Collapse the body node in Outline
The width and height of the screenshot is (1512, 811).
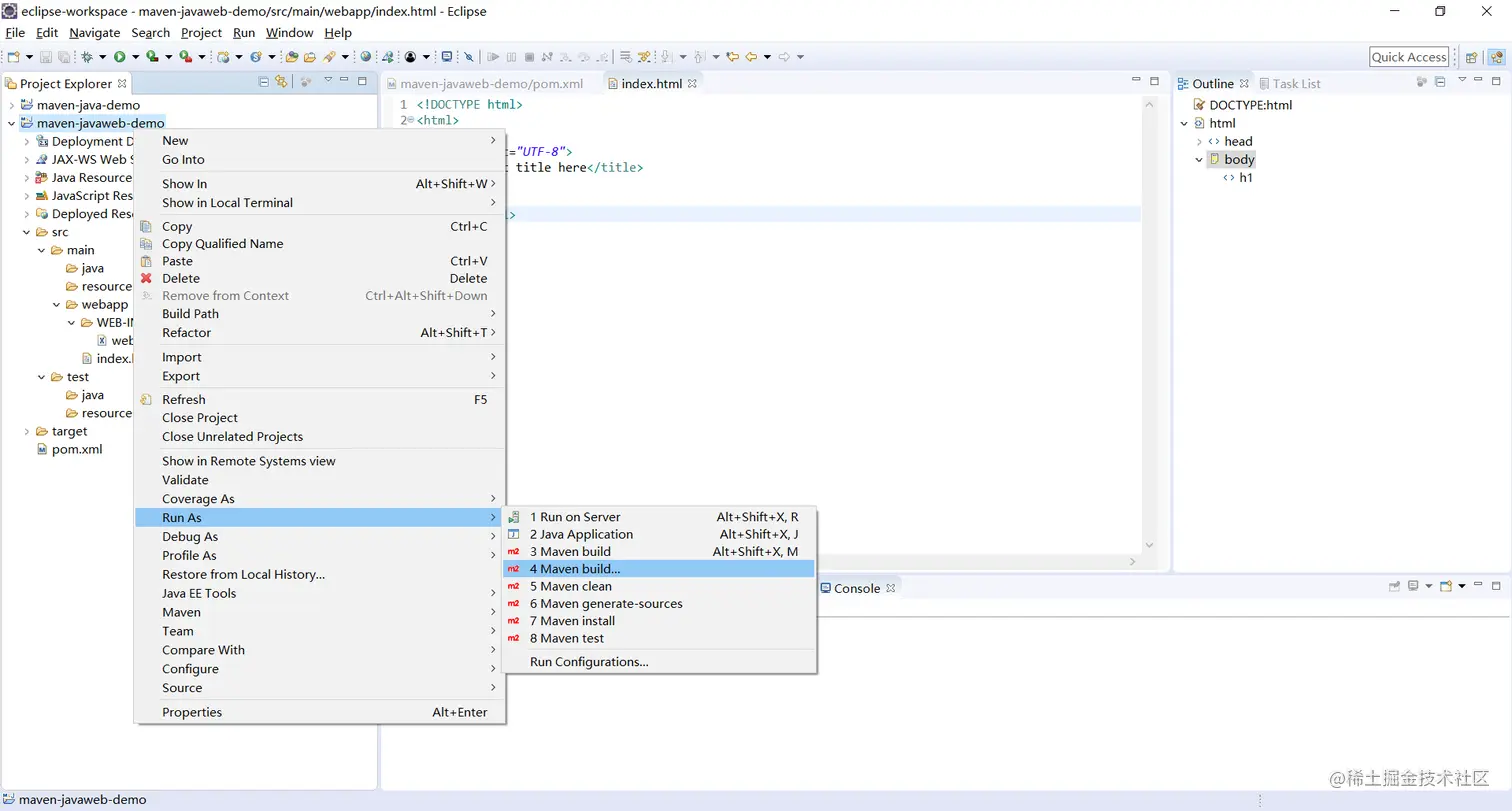point(1199,159)
